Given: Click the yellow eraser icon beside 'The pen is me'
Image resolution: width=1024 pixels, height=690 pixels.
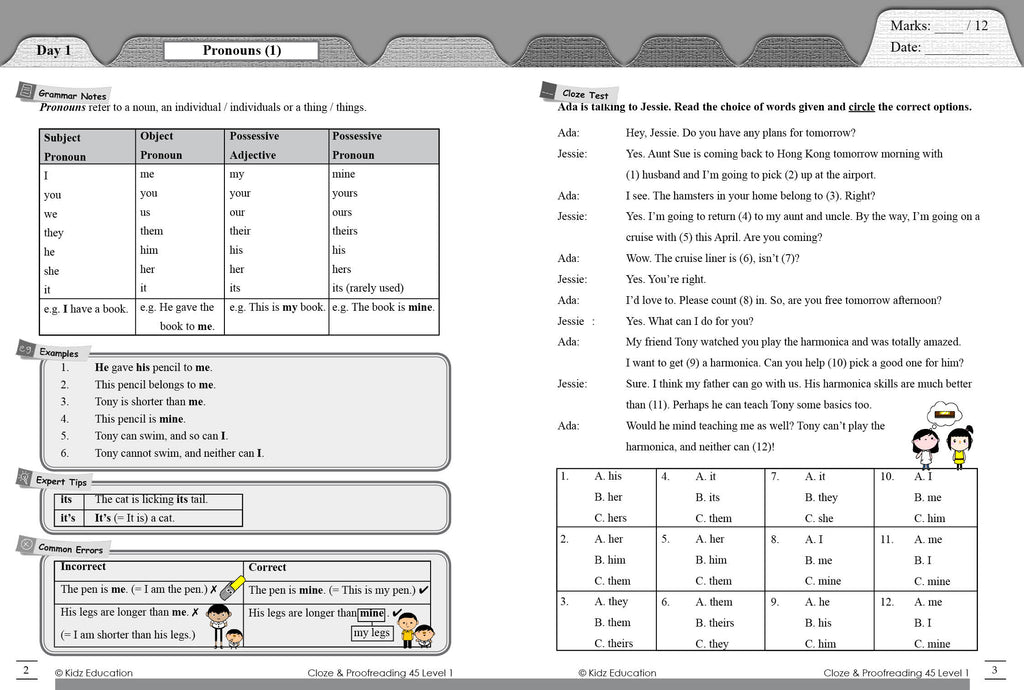Looking at the screenshot, I should [232, 588].
